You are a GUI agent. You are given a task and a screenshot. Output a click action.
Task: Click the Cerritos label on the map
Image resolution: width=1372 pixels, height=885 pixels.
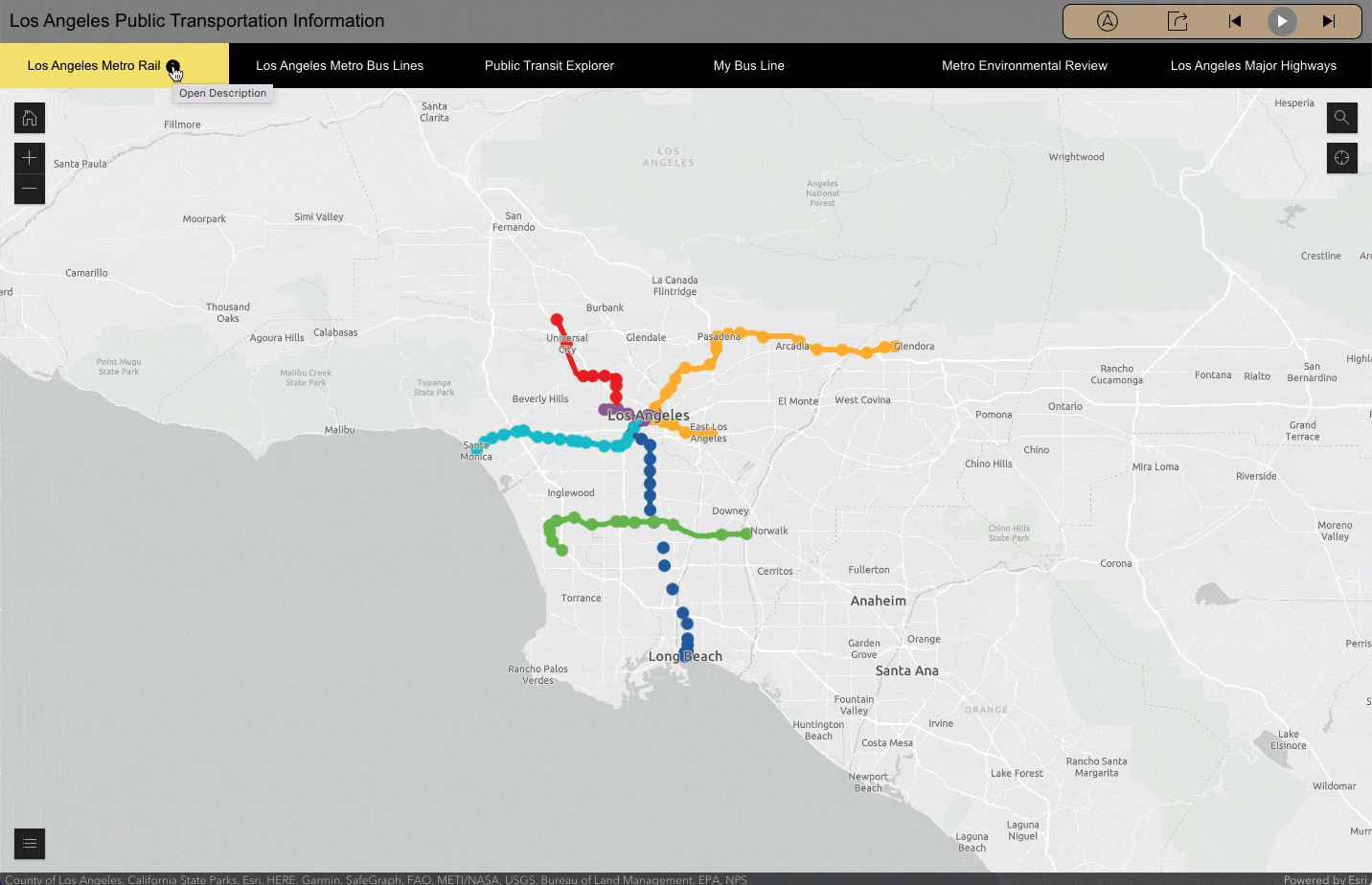(775, 572)
